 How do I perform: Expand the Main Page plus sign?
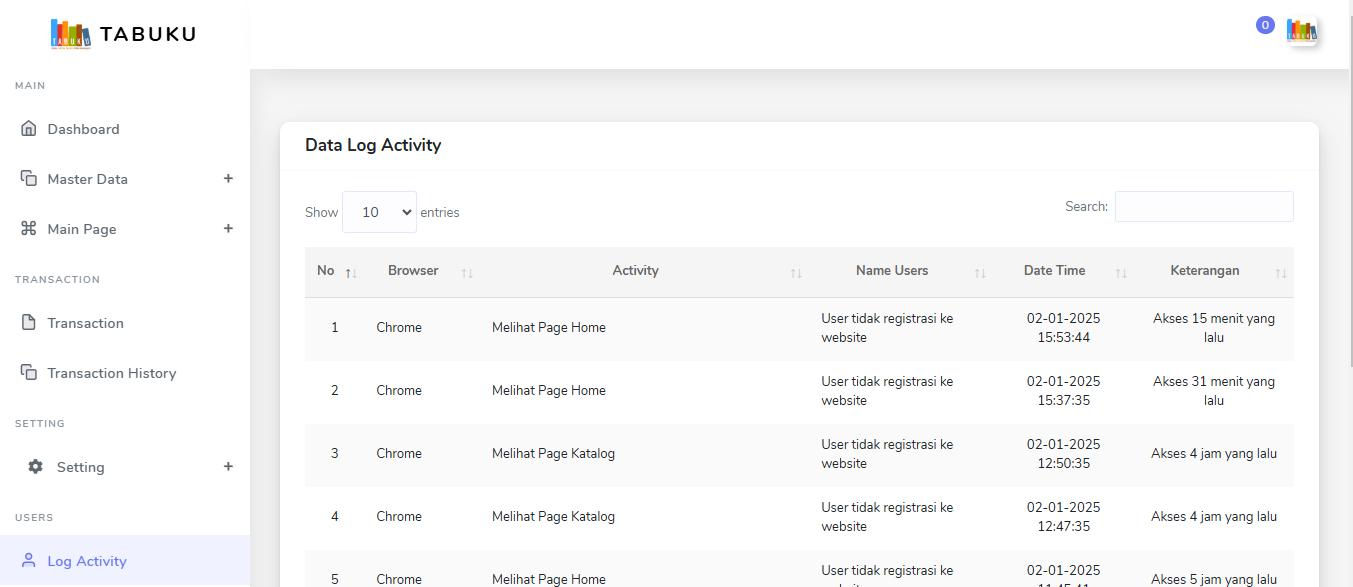coord(228,229)
